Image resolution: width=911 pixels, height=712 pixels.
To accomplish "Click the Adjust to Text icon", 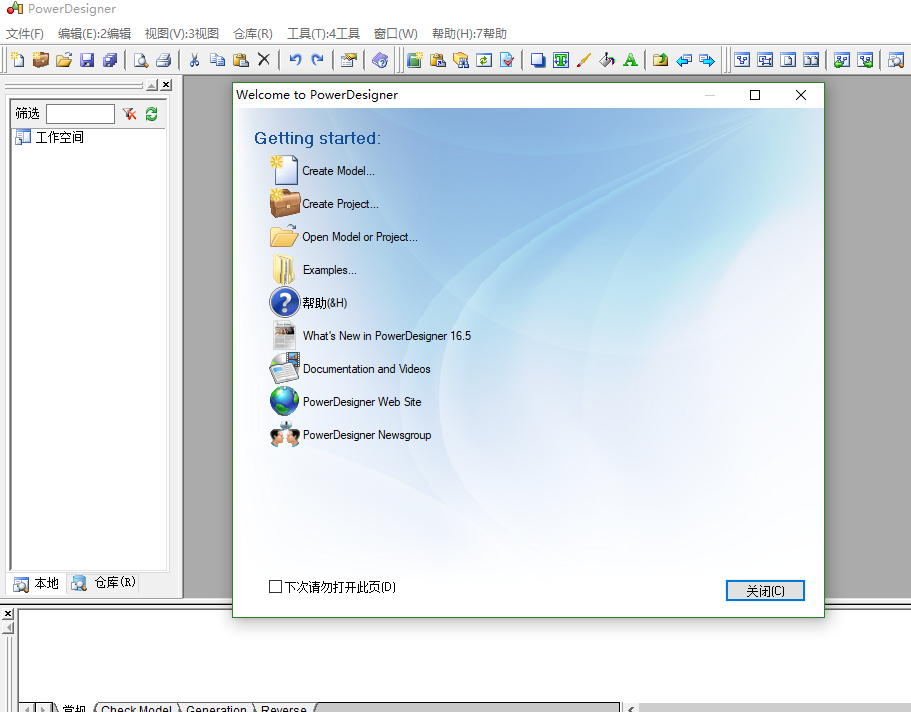I will (561, 60).
